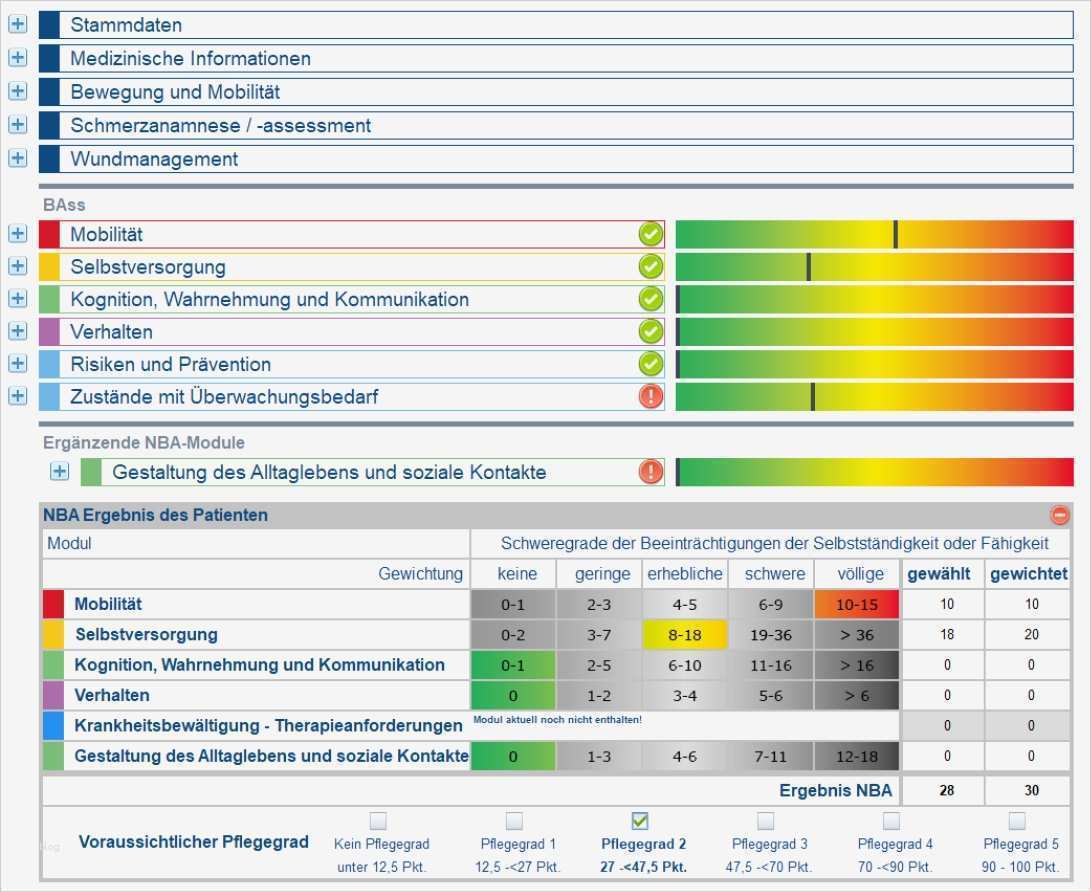The image size is (1091, 892).
Task: Click green checkmark status of Verhalten
Action: tap(651, 332)
